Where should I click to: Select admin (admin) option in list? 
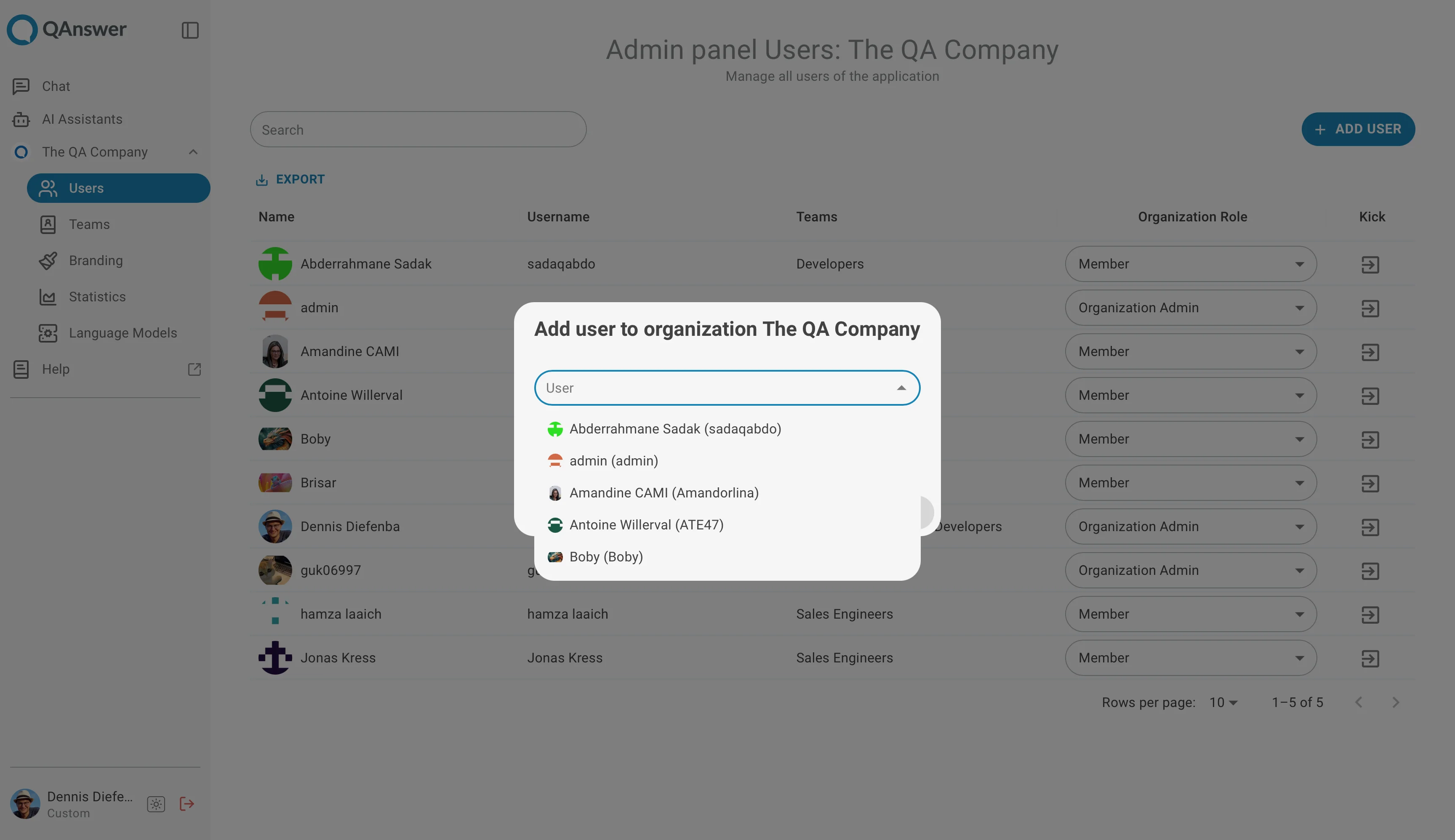pos(727,461)
